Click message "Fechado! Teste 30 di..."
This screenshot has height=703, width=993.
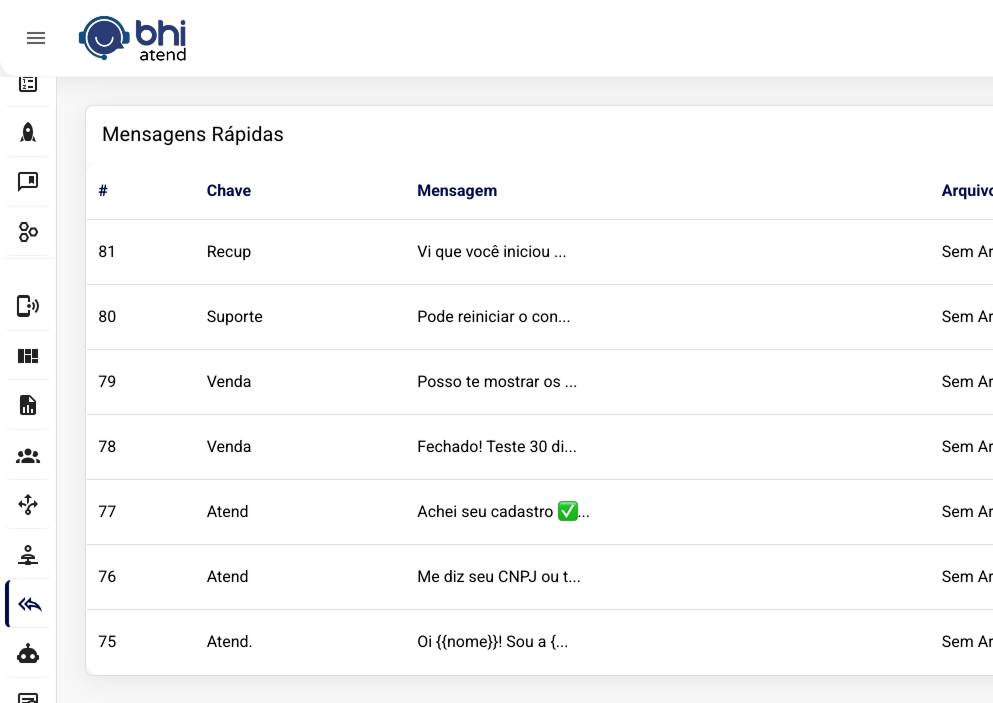(x=496, y=447)
